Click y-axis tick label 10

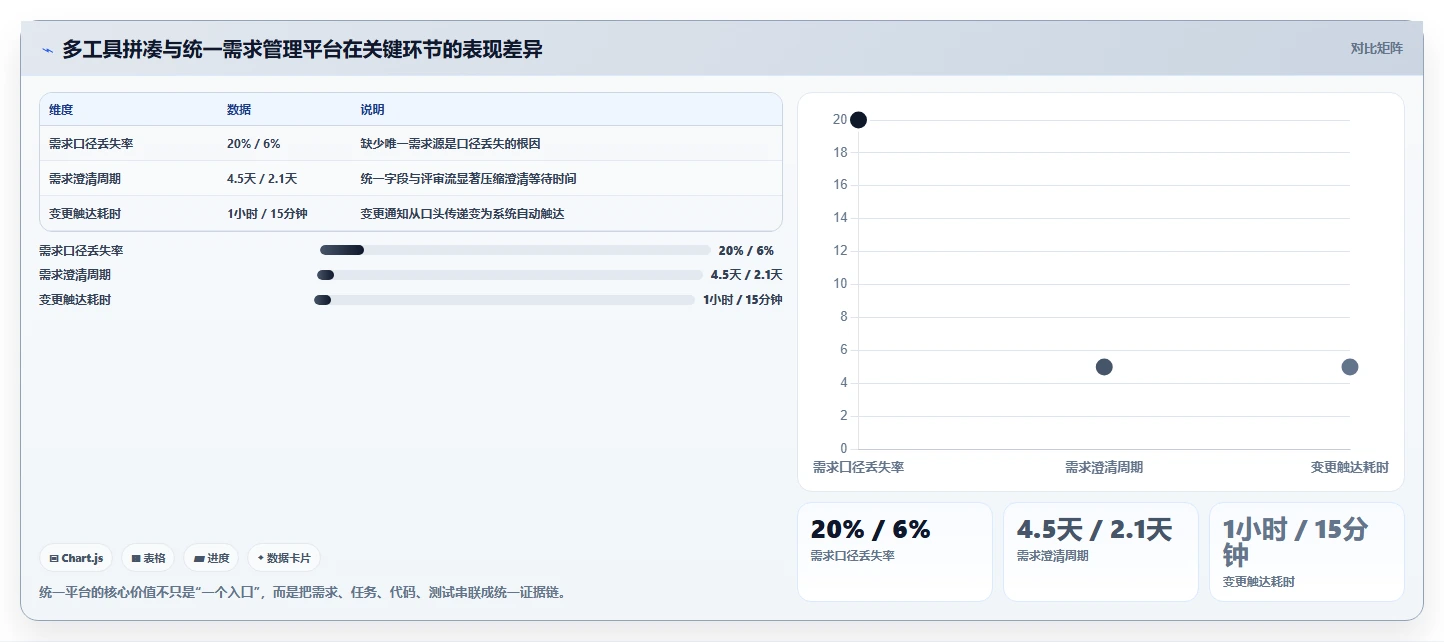click(840, 284)
